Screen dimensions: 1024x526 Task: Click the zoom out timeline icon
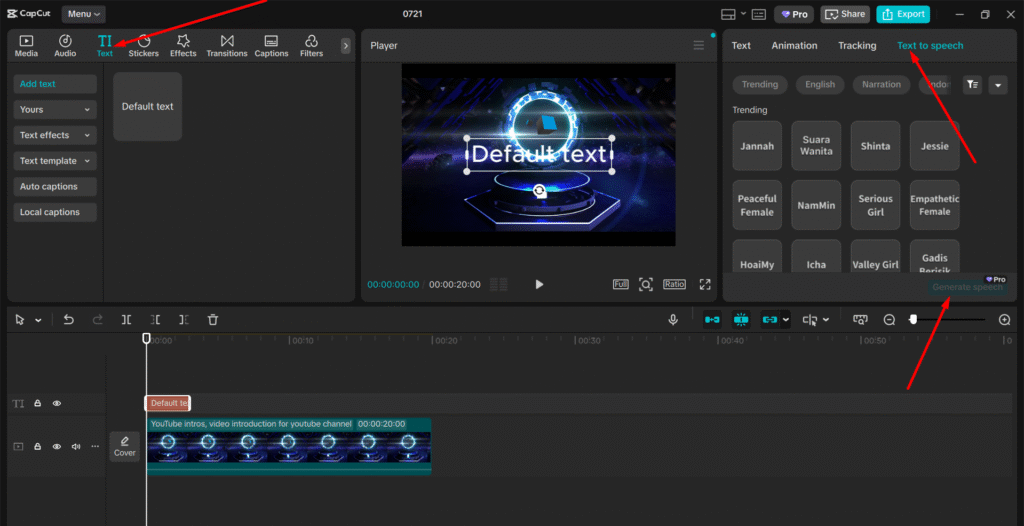click(x=889, y=320)
